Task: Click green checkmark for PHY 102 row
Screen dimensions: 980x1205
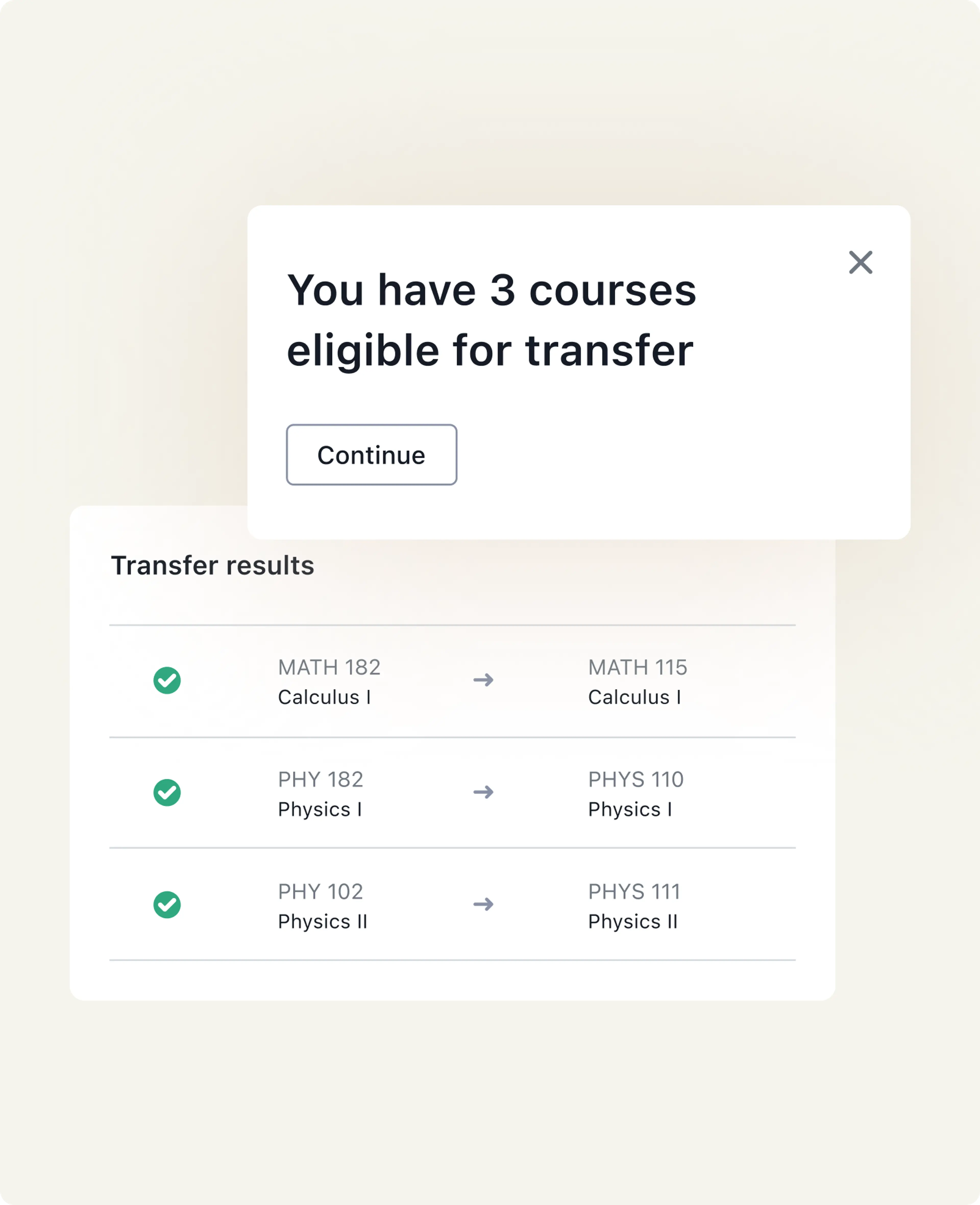Action: tap(167, 905)
